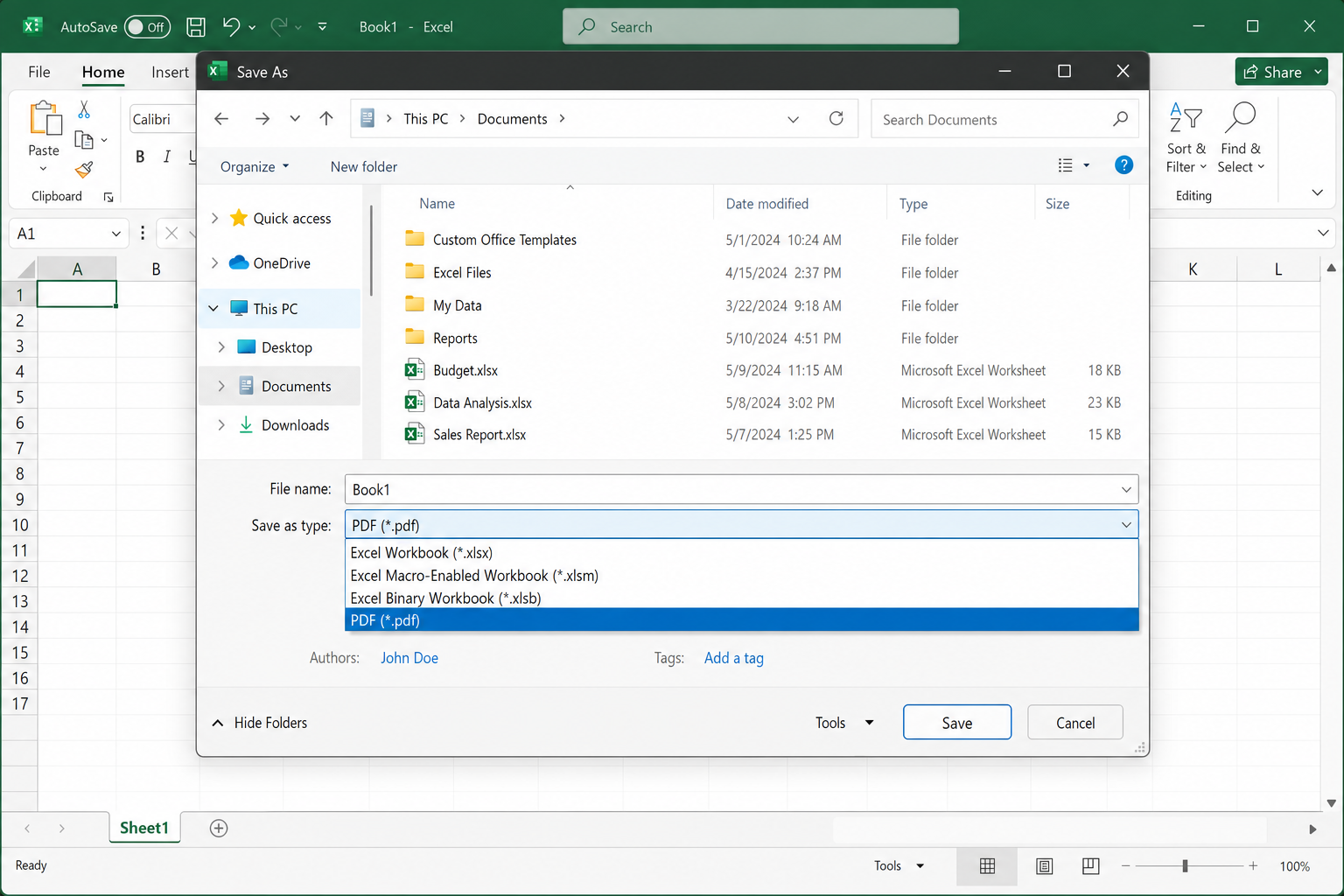Select the Budget.xlsx file

pyautogui.click(x=465, y=370)
